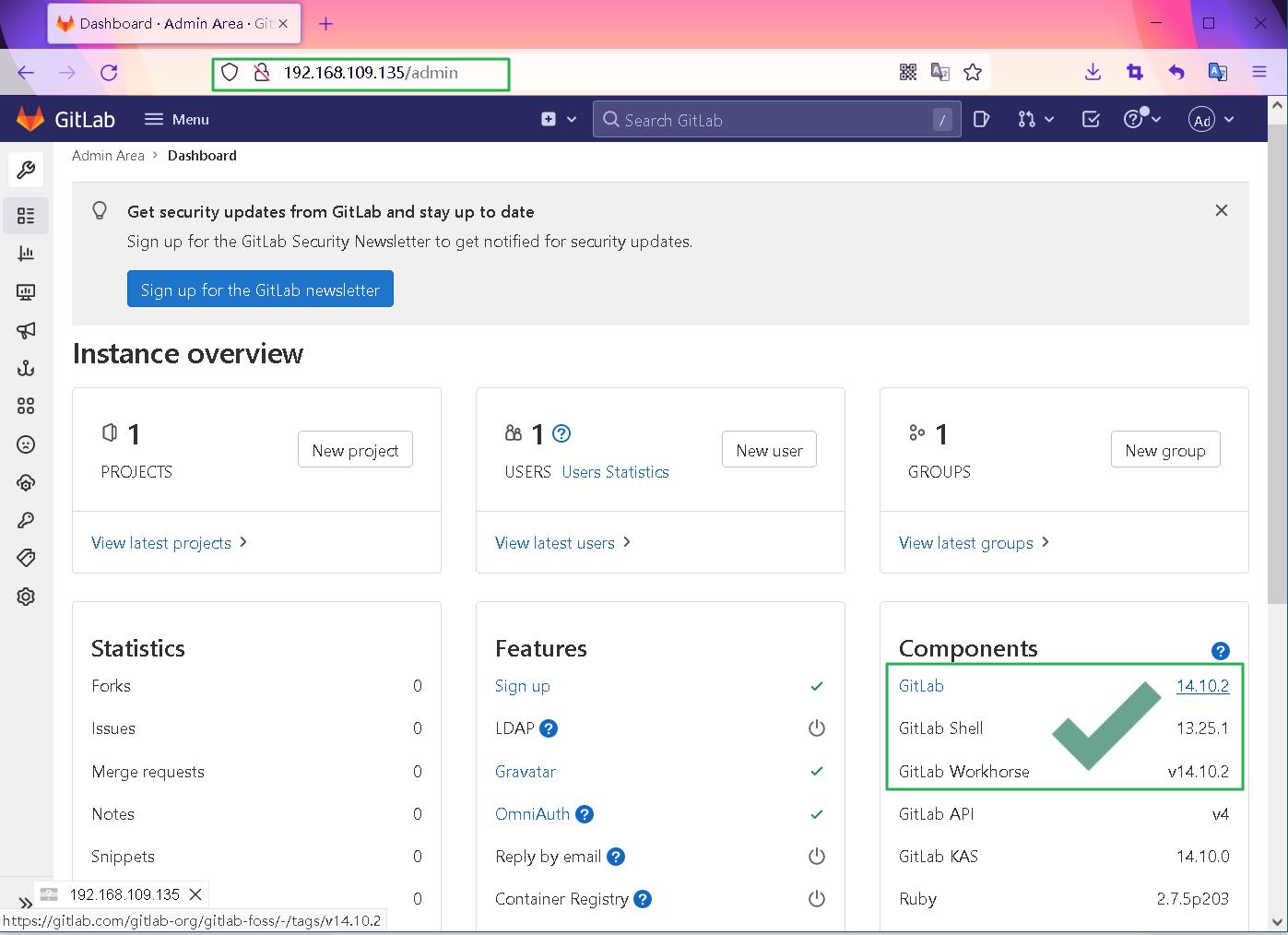Open the To-Do list icon
The height and width of the screenshot is (935, 1288).
point(1091,119)
